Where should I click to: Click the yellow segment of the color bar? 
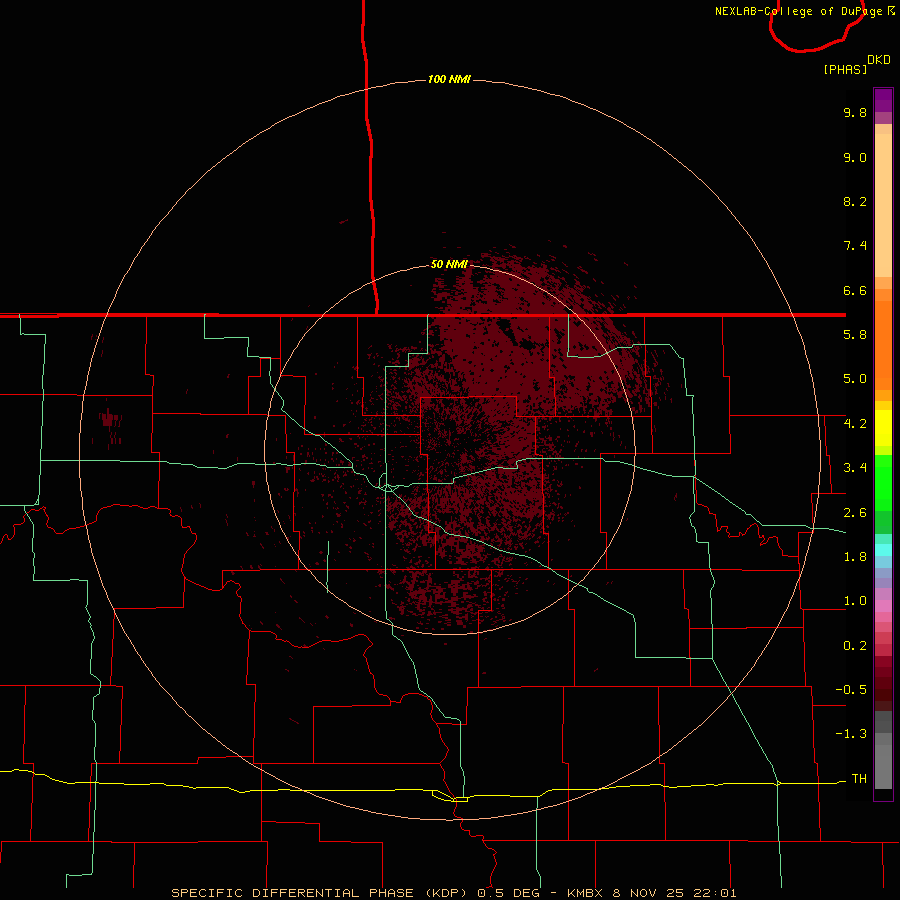coord(883,428)
